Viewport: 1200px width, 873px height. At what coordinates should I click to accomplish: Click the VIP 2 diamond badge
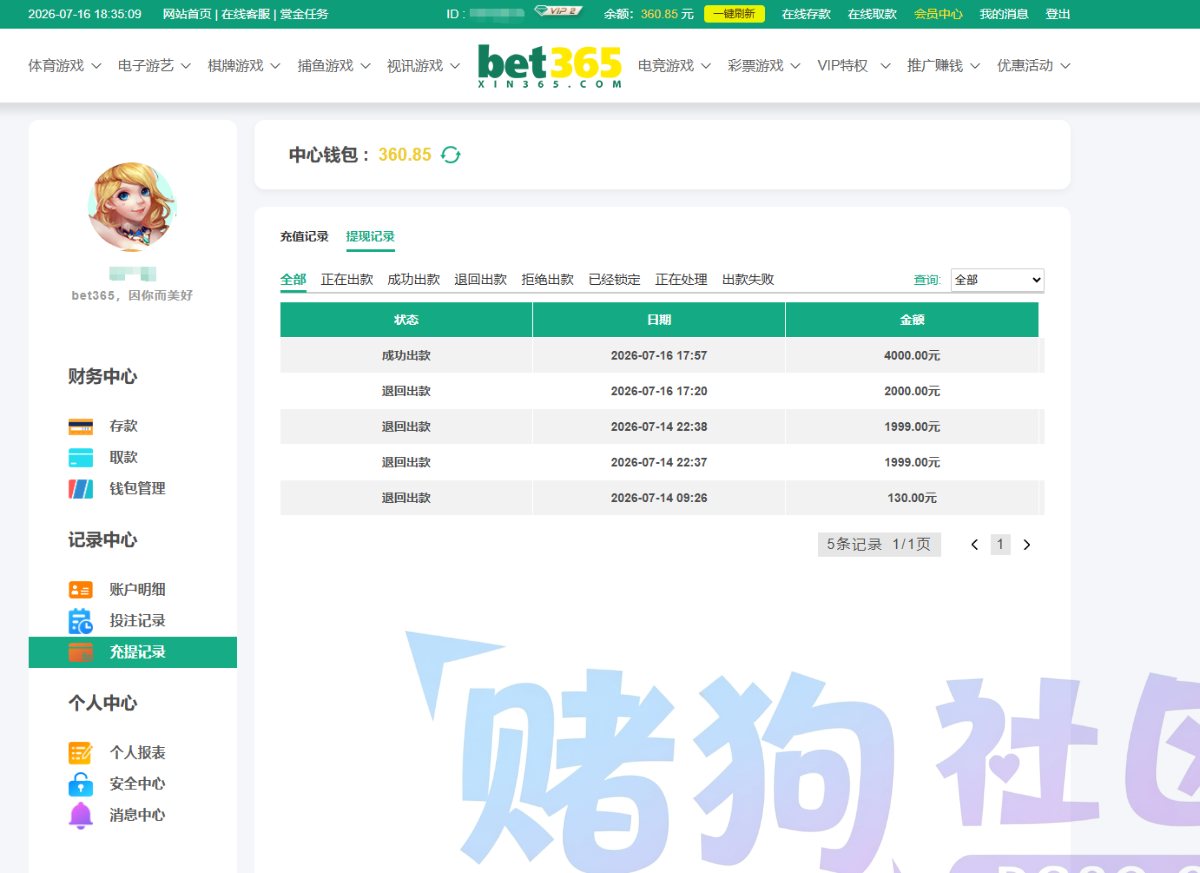pos(558,11)
